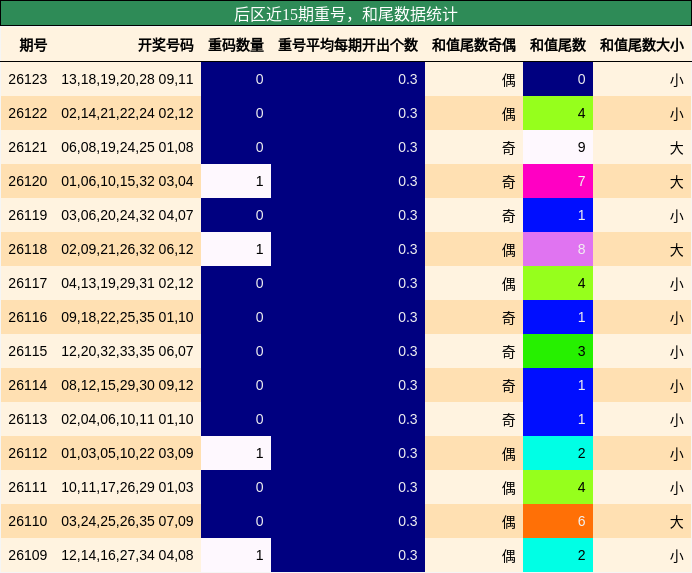Click the 和值尾数奇偶 column header
This screenshot has height=573, width=692.
(x=474, y=45)
